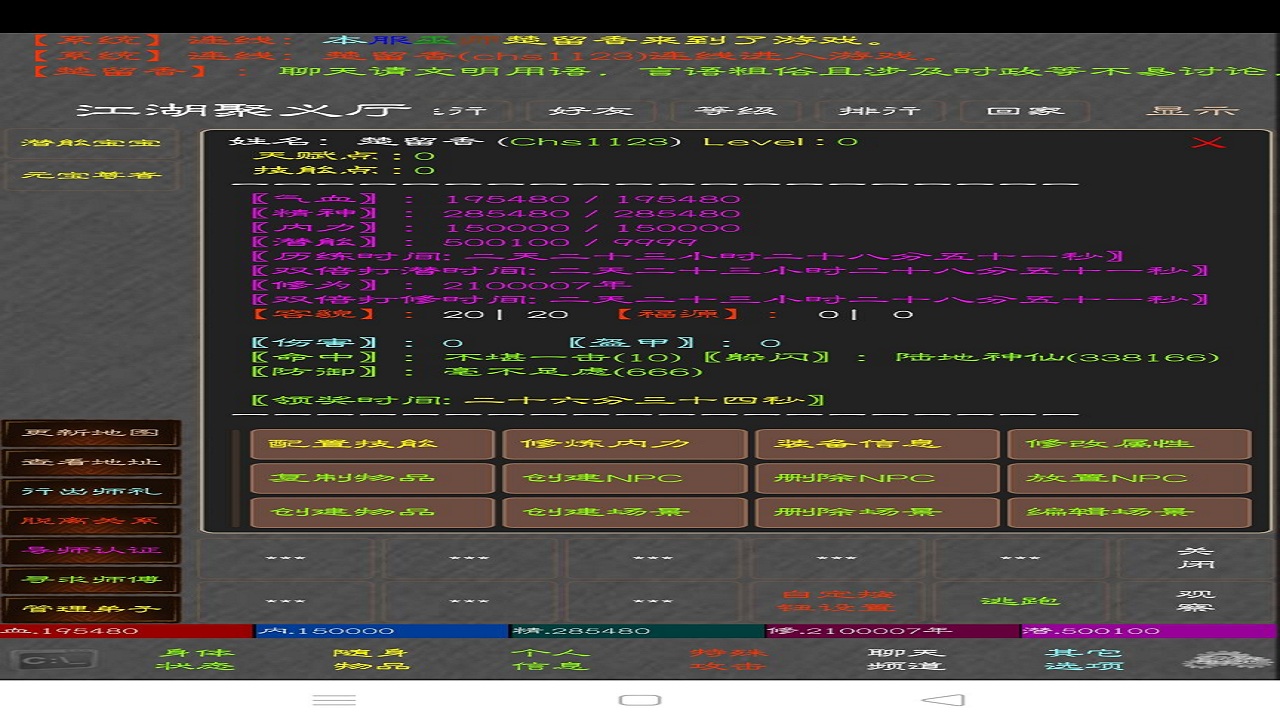Open the 身体状态 menu
The image size is (1280, 720).
click(x=195, y=660)
